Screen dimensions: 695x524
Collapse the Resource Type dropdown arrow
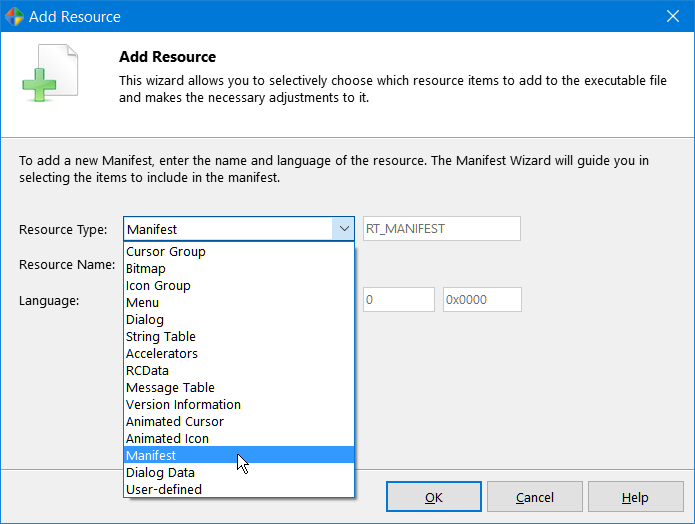344,229
